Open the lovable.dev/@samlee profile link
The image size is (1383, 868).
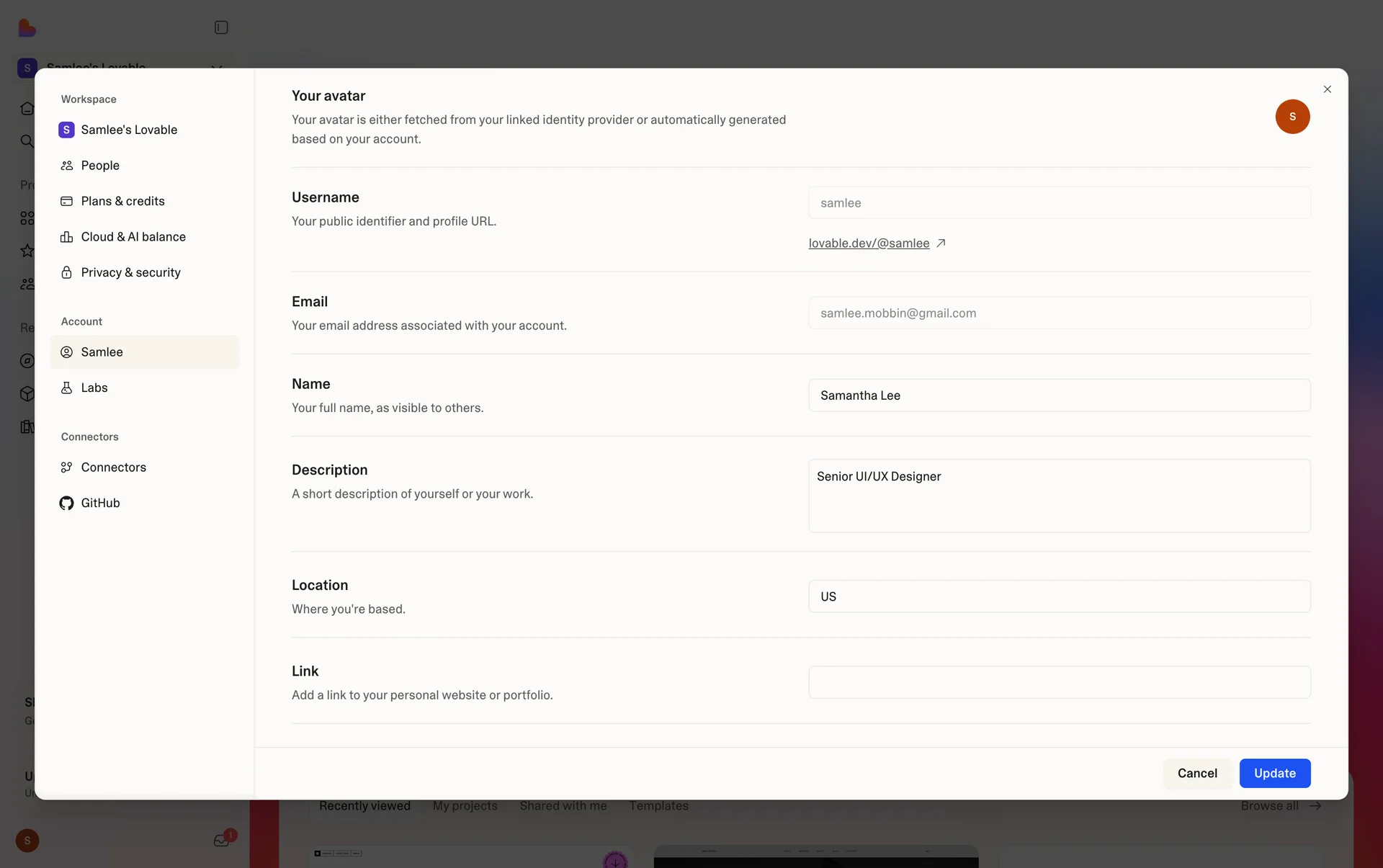coord(868,243)
